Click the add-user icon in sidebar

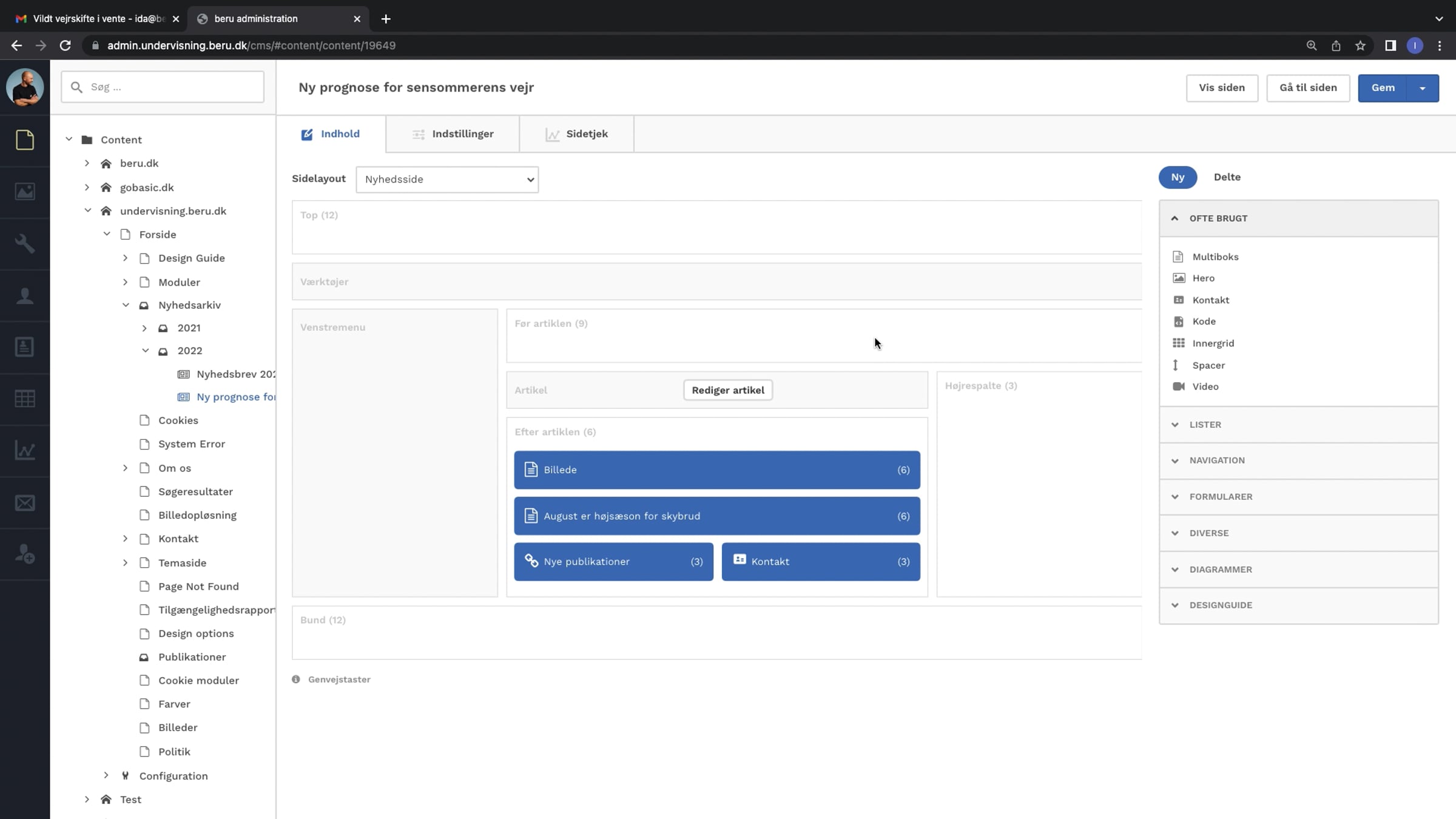click(25, 554)
